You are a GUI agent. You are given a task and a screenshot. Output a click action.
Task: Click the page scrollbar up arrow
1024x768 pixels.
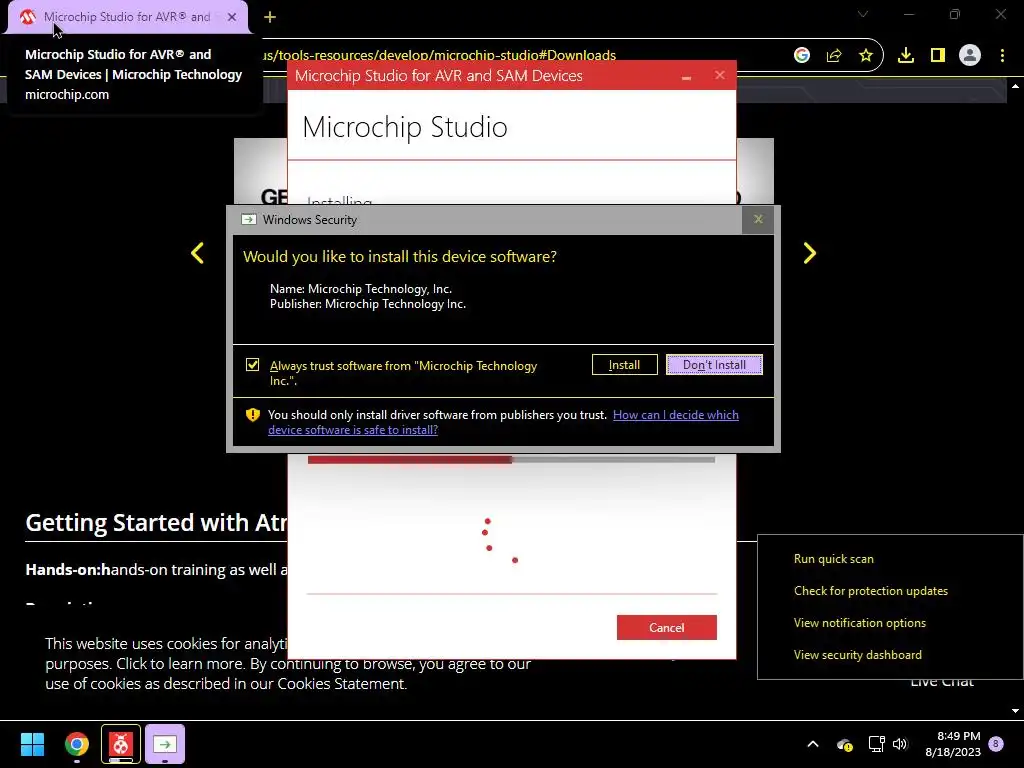point(1015,86)
